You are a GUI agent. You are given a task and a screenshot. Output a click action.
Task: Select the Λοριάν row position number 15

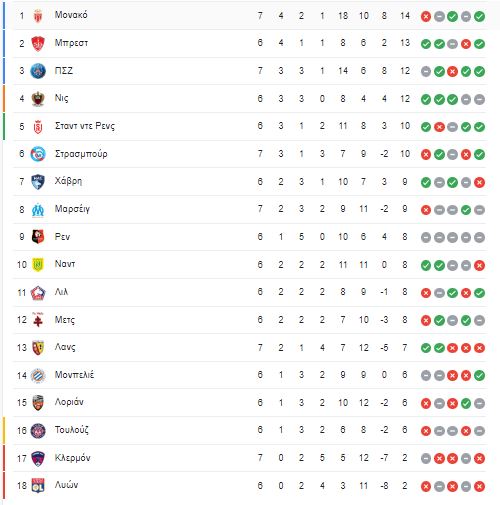(x=22, y=403)
